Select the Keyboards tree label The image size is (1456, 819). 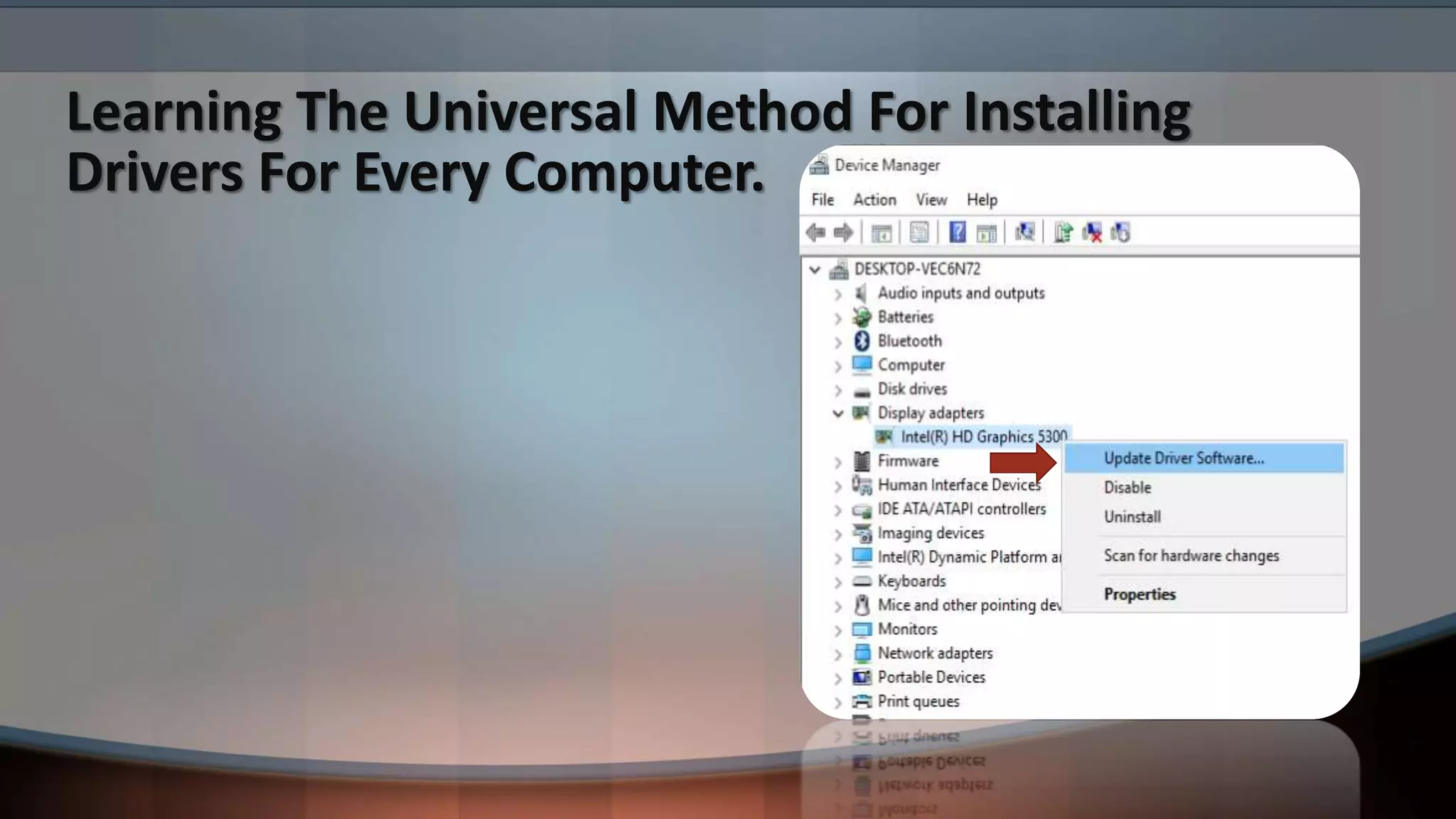pyautogui.click(x=911, y=581)
